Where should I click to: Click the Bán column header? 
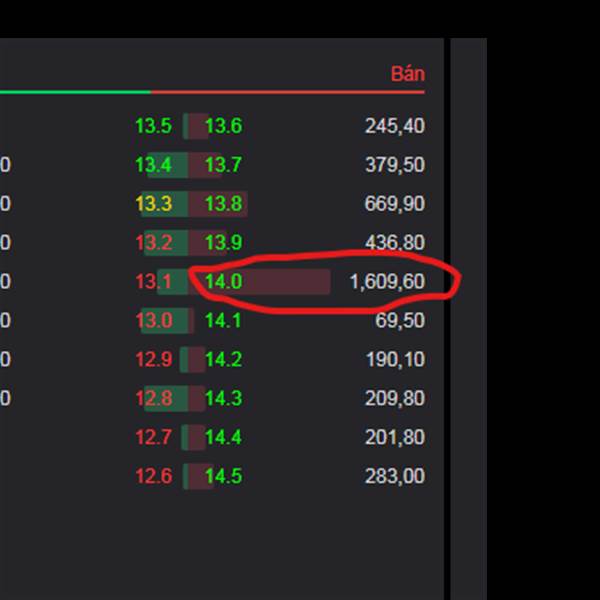(408, 73)
